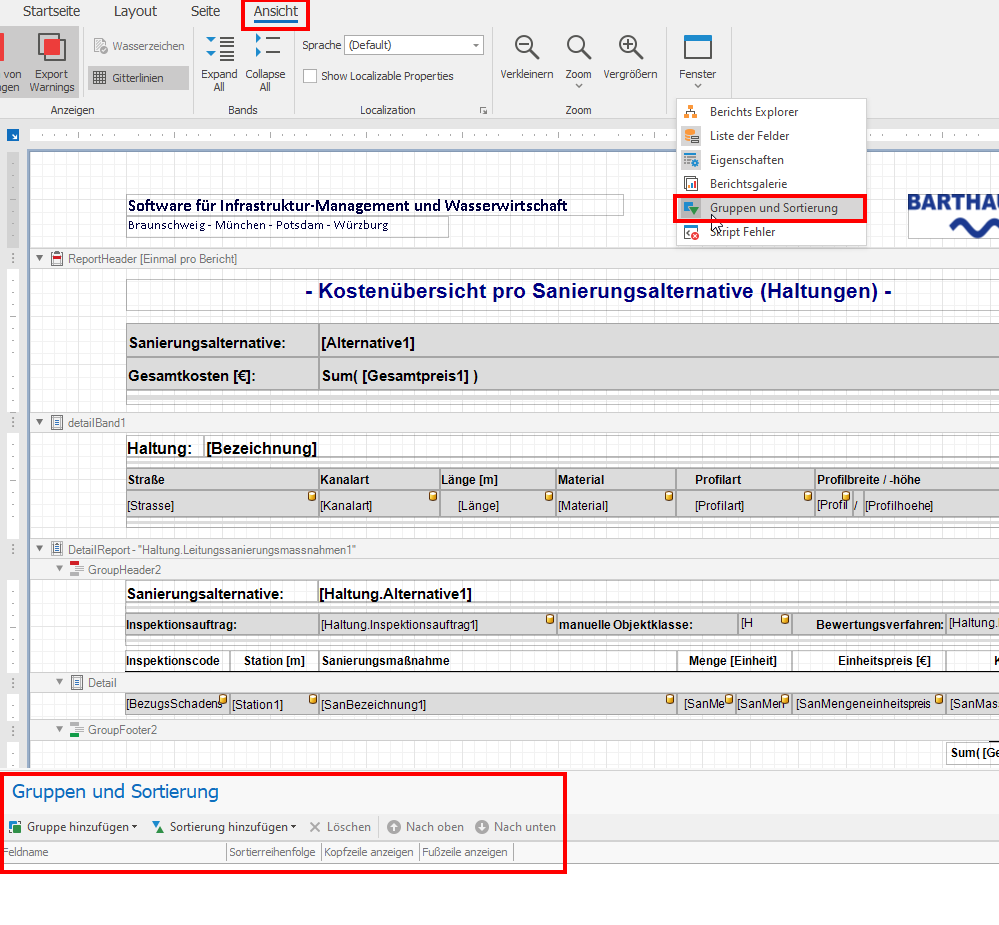999x925 pixels.
Task: Open the Startseite ribbon tab
Action: point(52,12)
